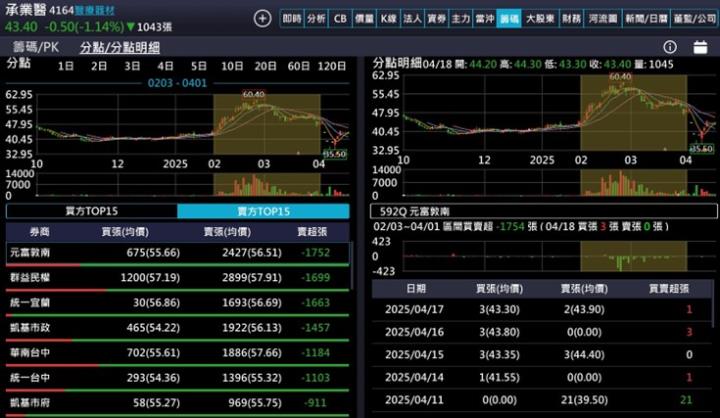Select the 資券 tab
720x418 pixels.
click(436, 18)
